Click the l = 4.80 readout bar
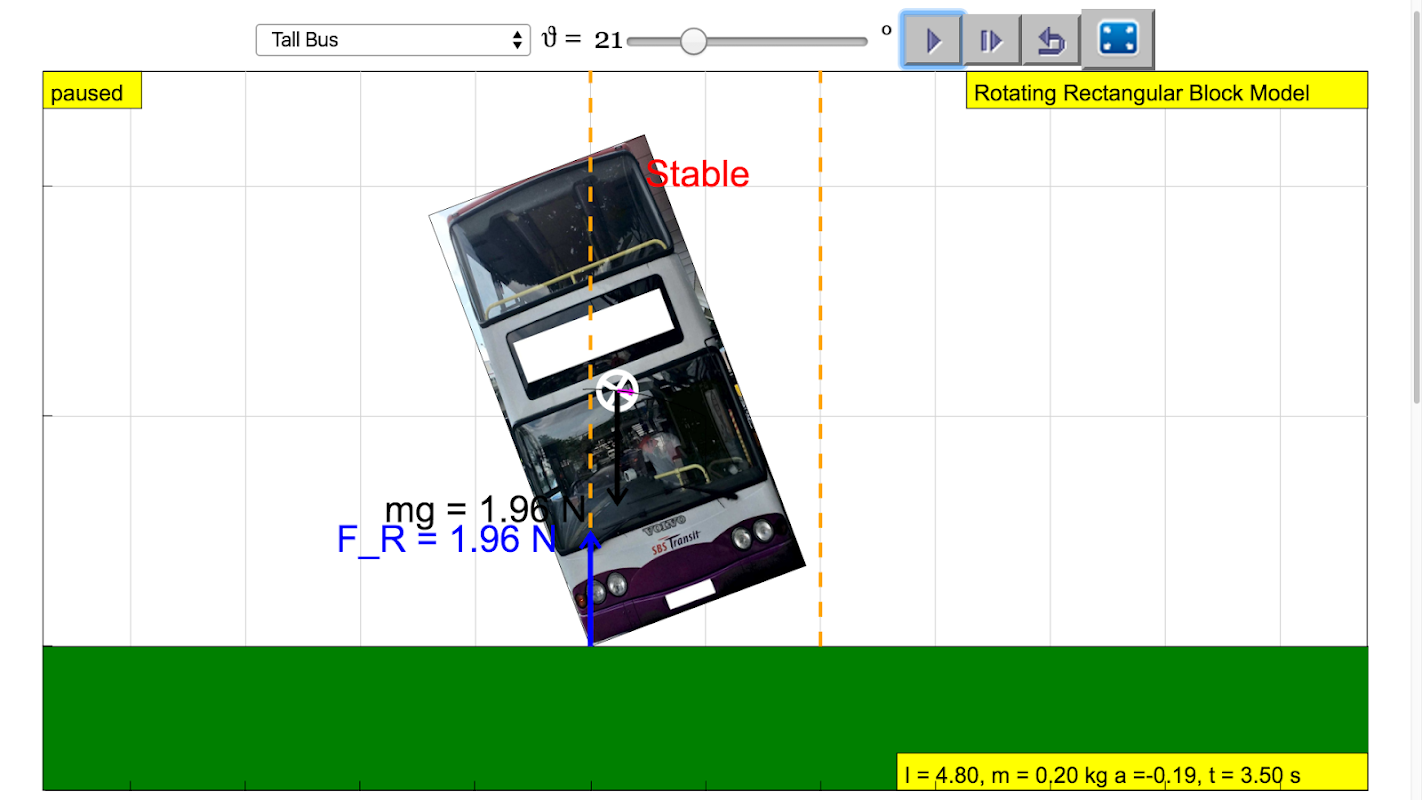Viewport: 1422px width, 800px height. (x=1132, y=772)
